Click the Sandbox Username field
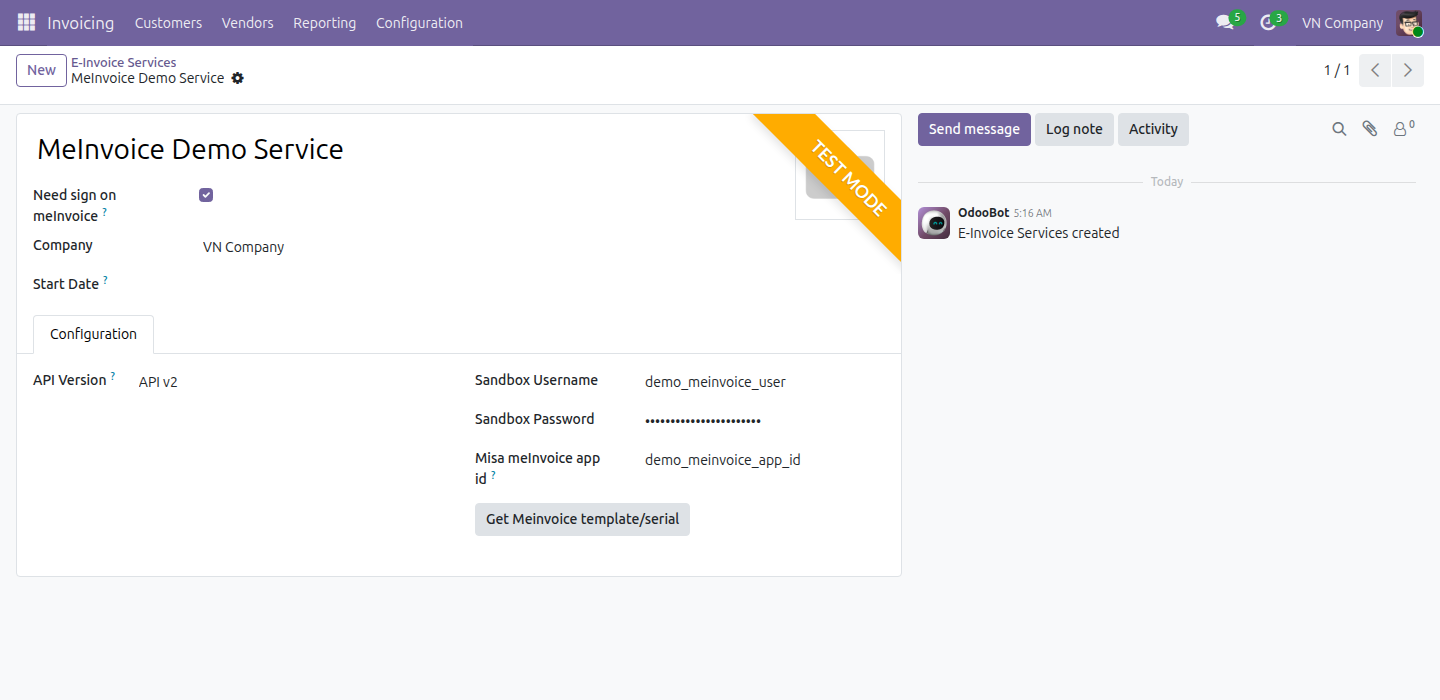The width and height of the screenshot is (1440, 700). 765,382
